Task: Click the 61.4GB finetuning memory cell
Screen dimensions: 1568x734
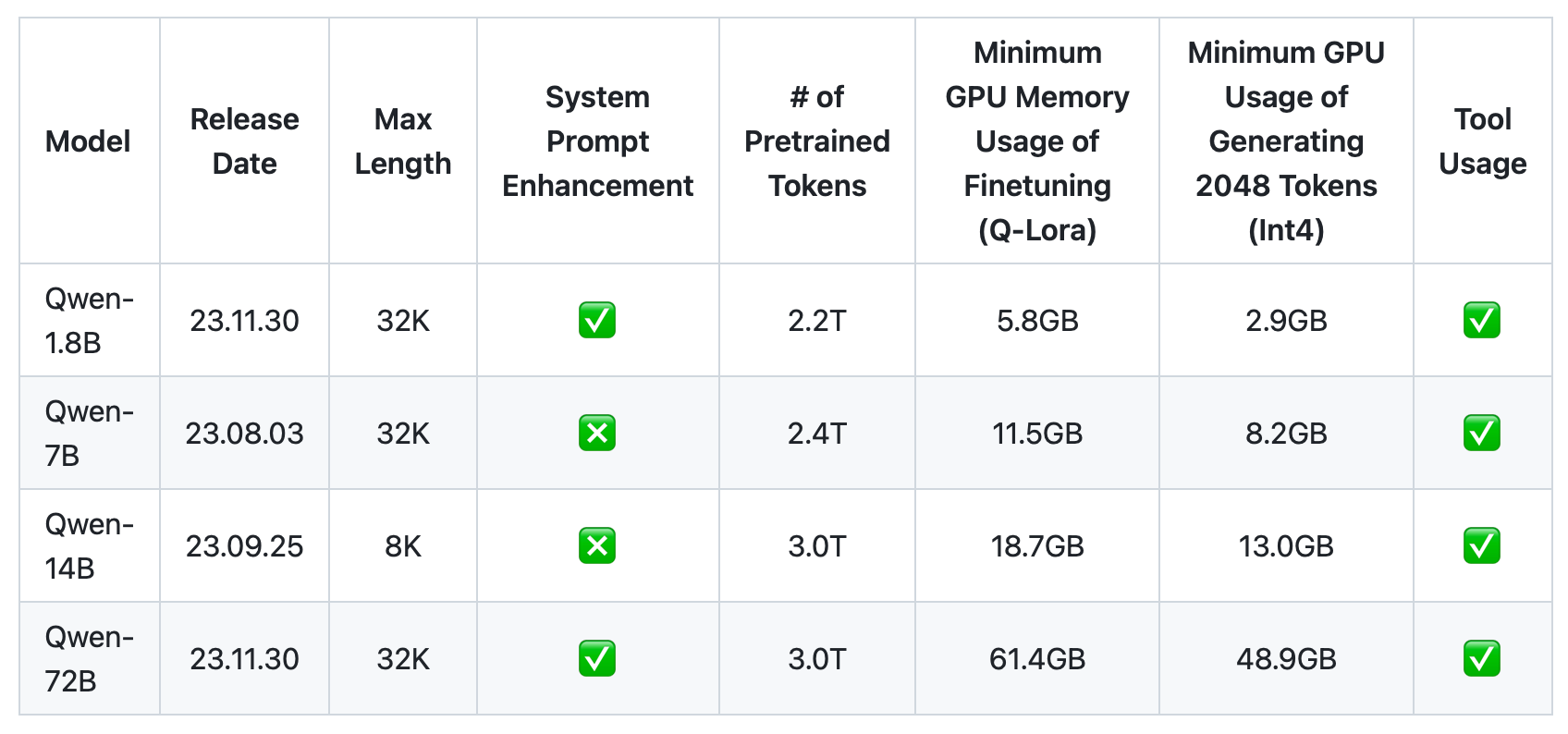Action: pos(1037,659)
